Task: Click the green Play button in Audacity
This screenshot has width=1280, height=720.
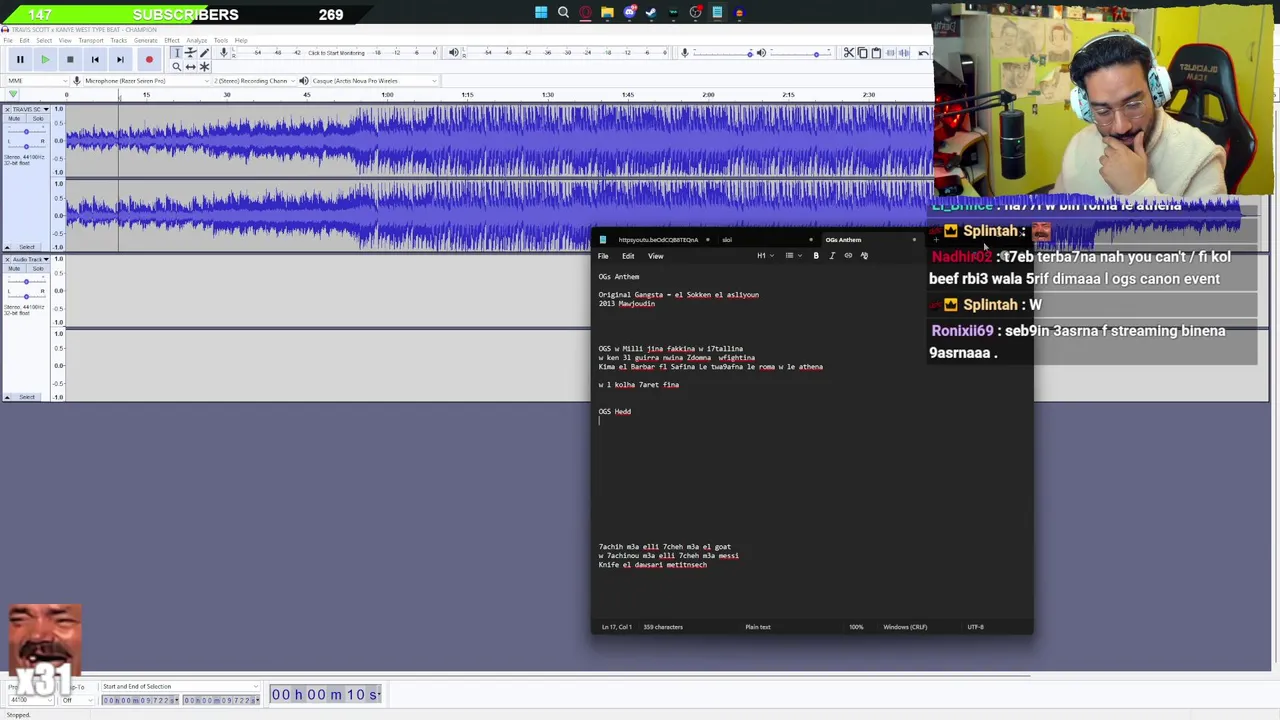Action: coord(45,59)
